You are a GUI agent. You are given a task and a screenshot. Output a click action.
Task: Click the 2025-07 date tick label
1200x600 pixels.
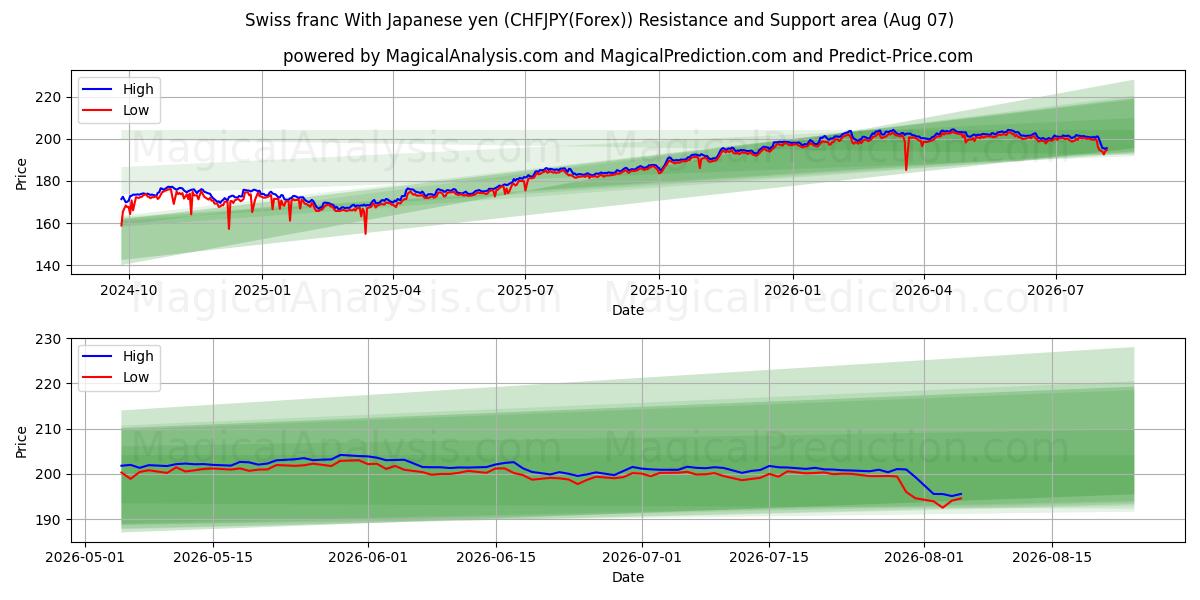(526, 291)
